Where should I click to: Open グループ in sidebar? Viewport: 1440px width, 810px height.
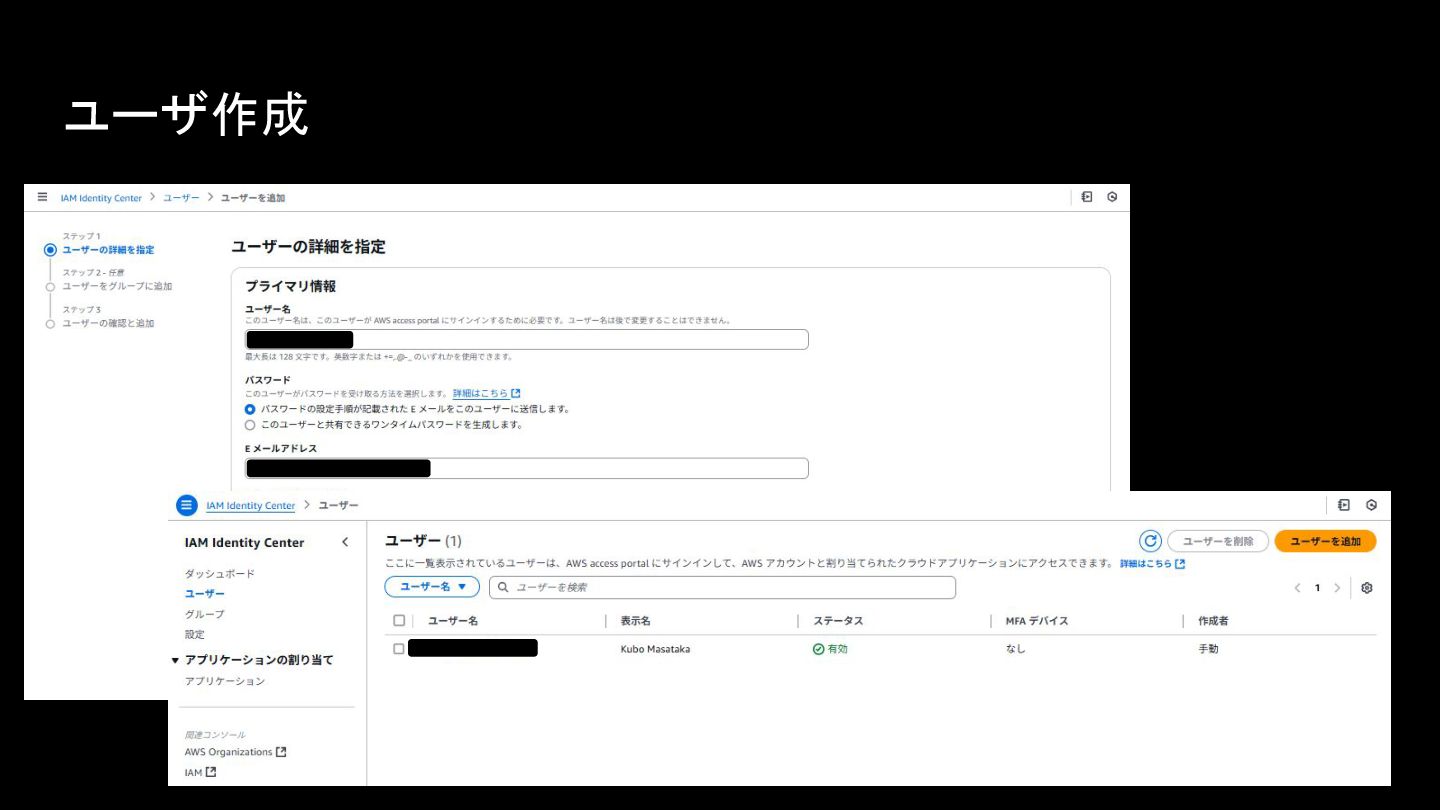point(204,614)
